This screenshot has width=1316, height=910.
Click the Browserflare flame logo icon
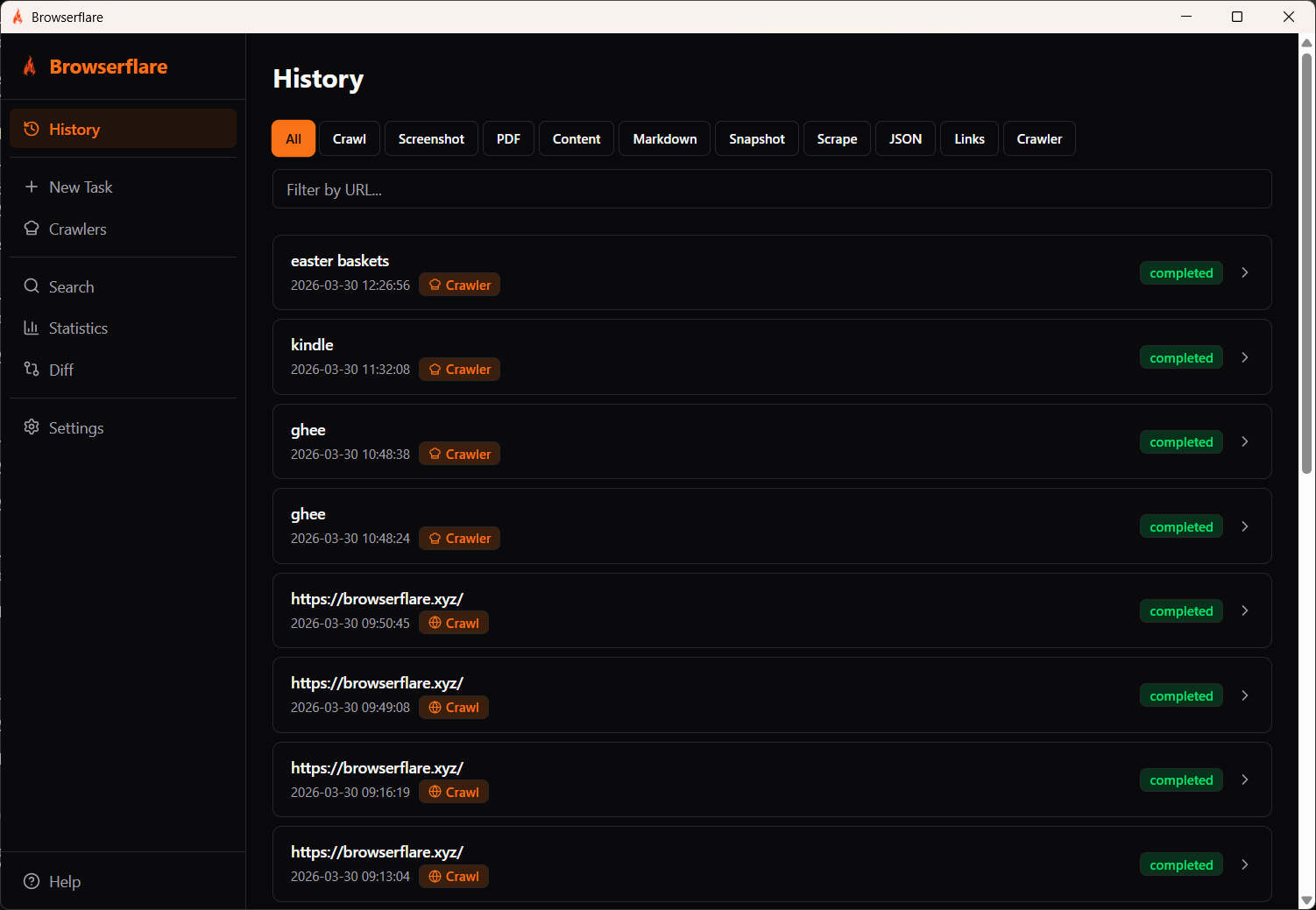click(x=30, y=67)
